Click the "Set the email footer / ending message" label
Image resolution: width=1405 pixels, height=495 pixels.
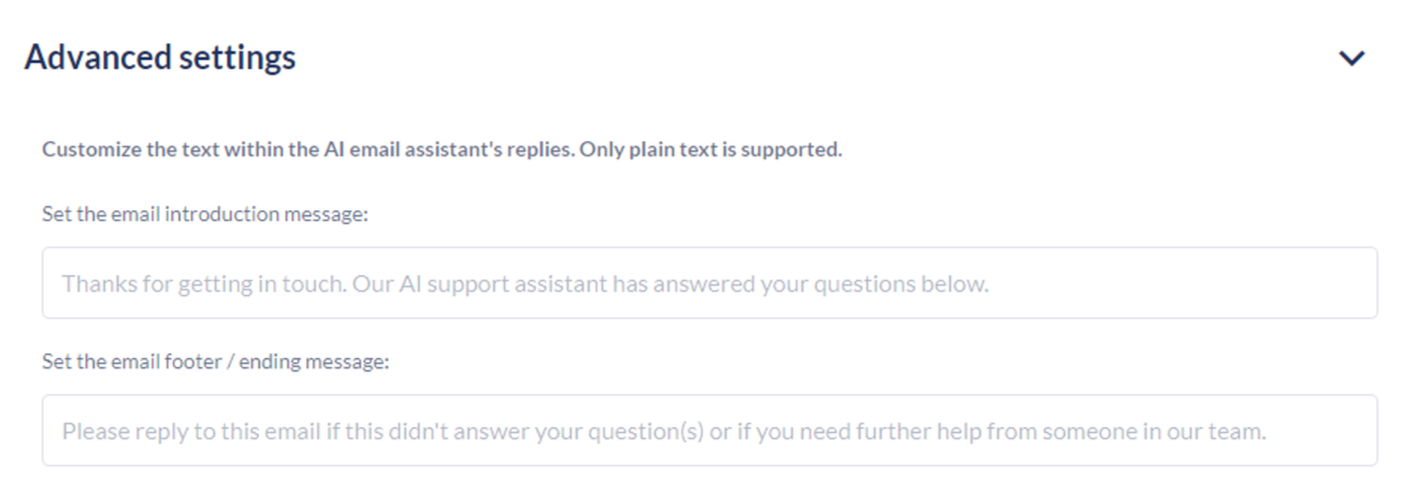click(215, 362)
